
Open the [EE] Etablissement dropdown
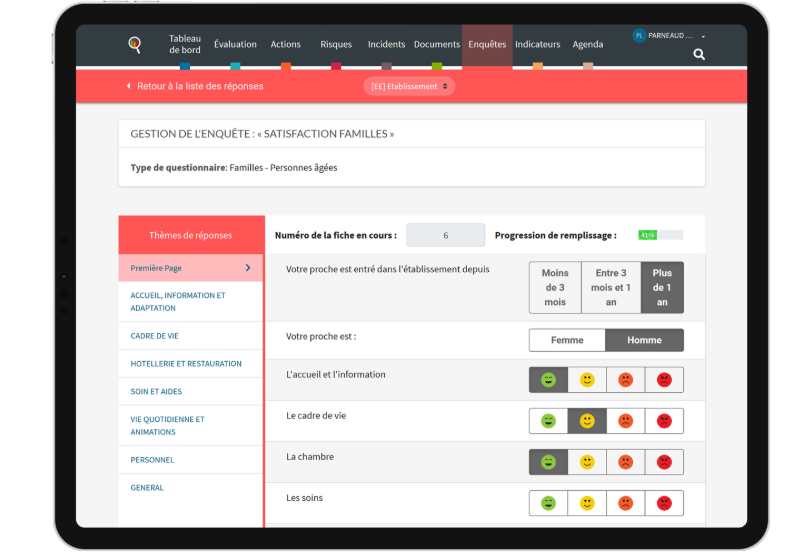click(x=409, y=87)
